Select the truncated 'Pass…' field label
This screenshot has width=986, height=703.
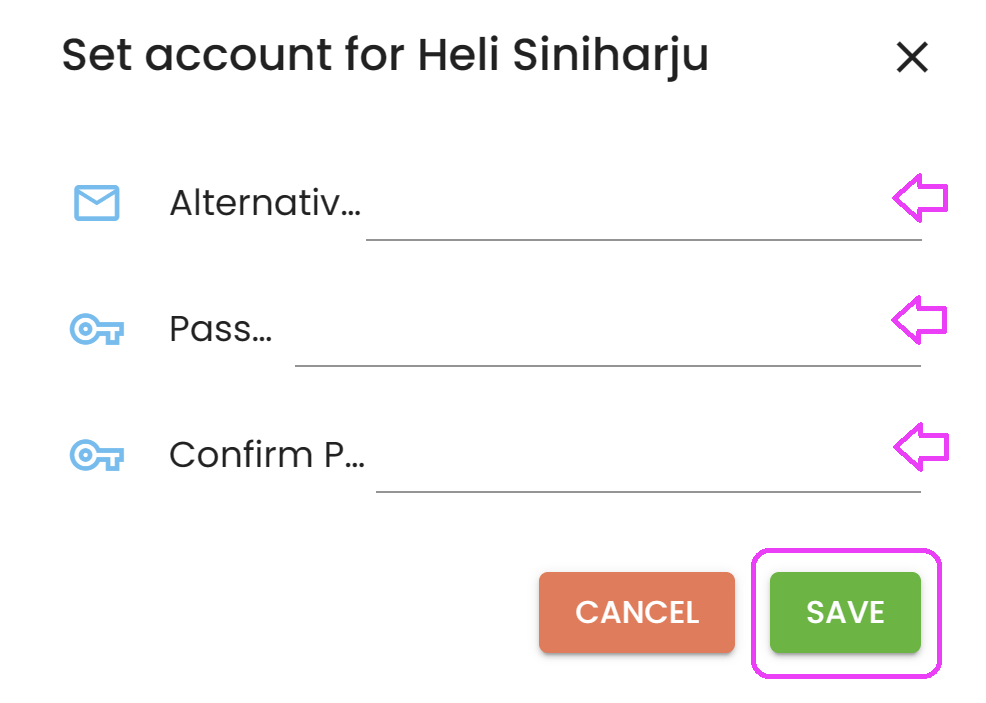(x=221, y=329)
